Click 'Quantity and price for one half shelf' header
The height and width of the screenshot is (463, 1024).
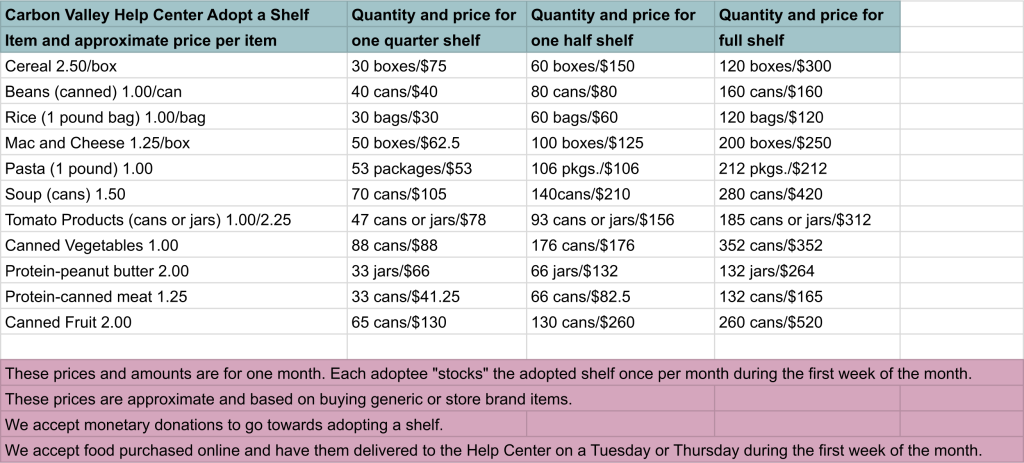[614, 28]
